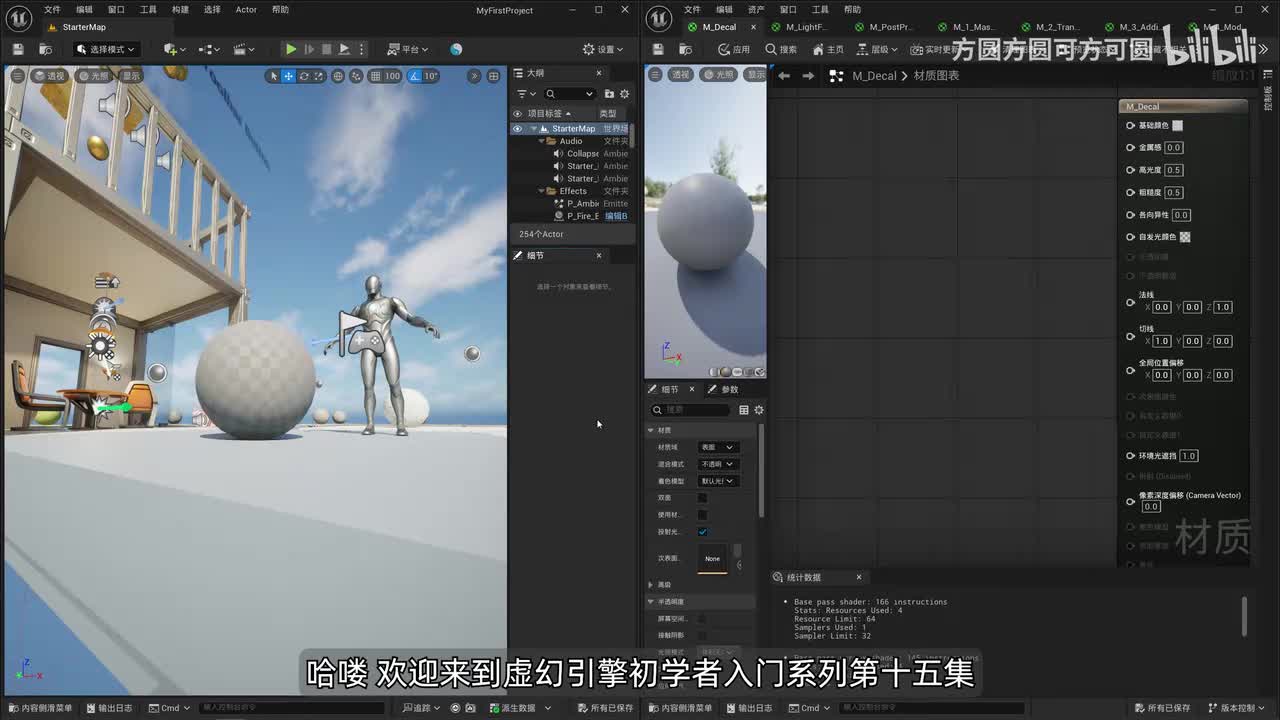Select the translate move gizmo tool

pos(289,76)
